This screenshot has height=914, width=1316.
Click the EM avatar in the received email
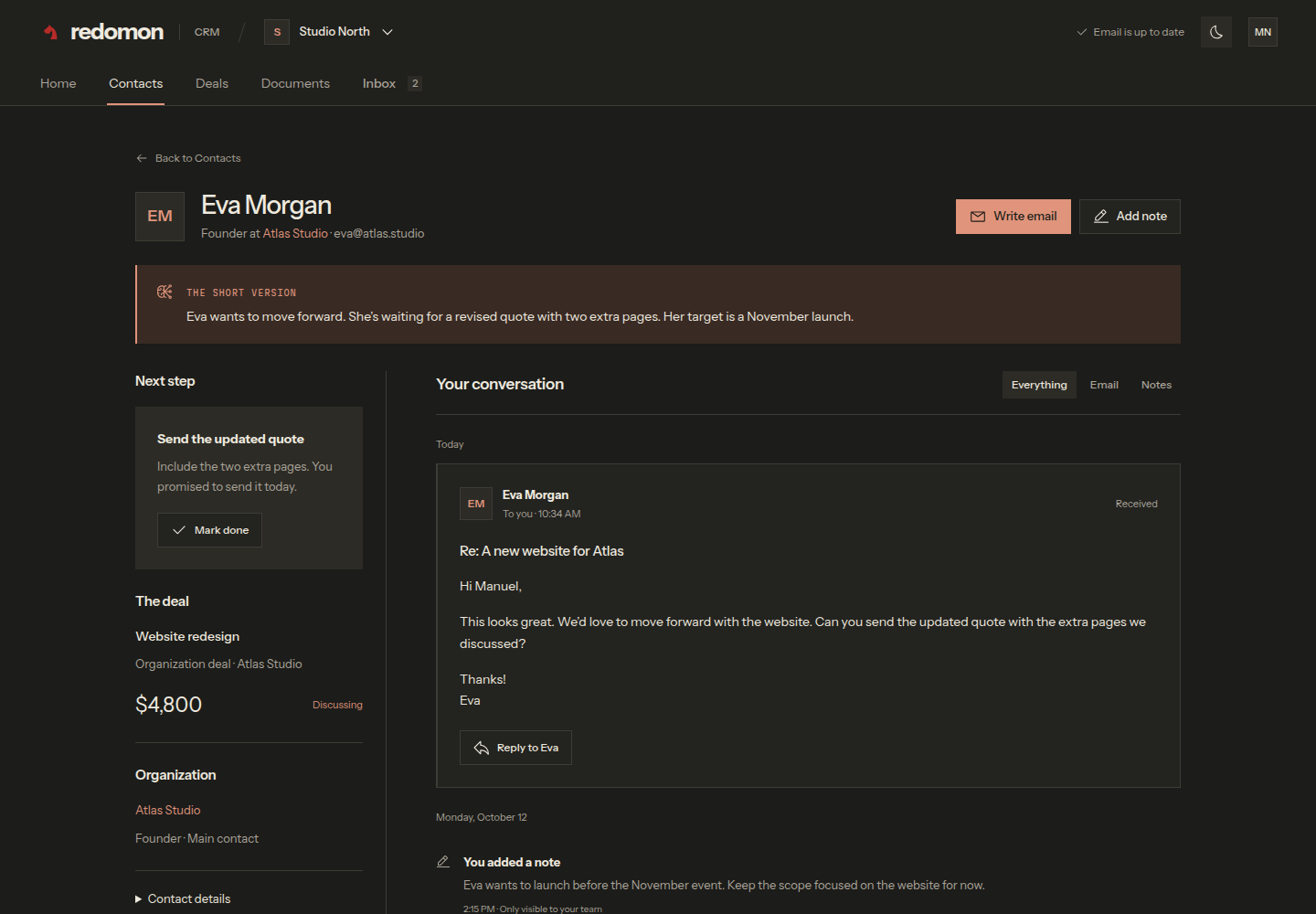pyautogui.click(x=476, y=504)
